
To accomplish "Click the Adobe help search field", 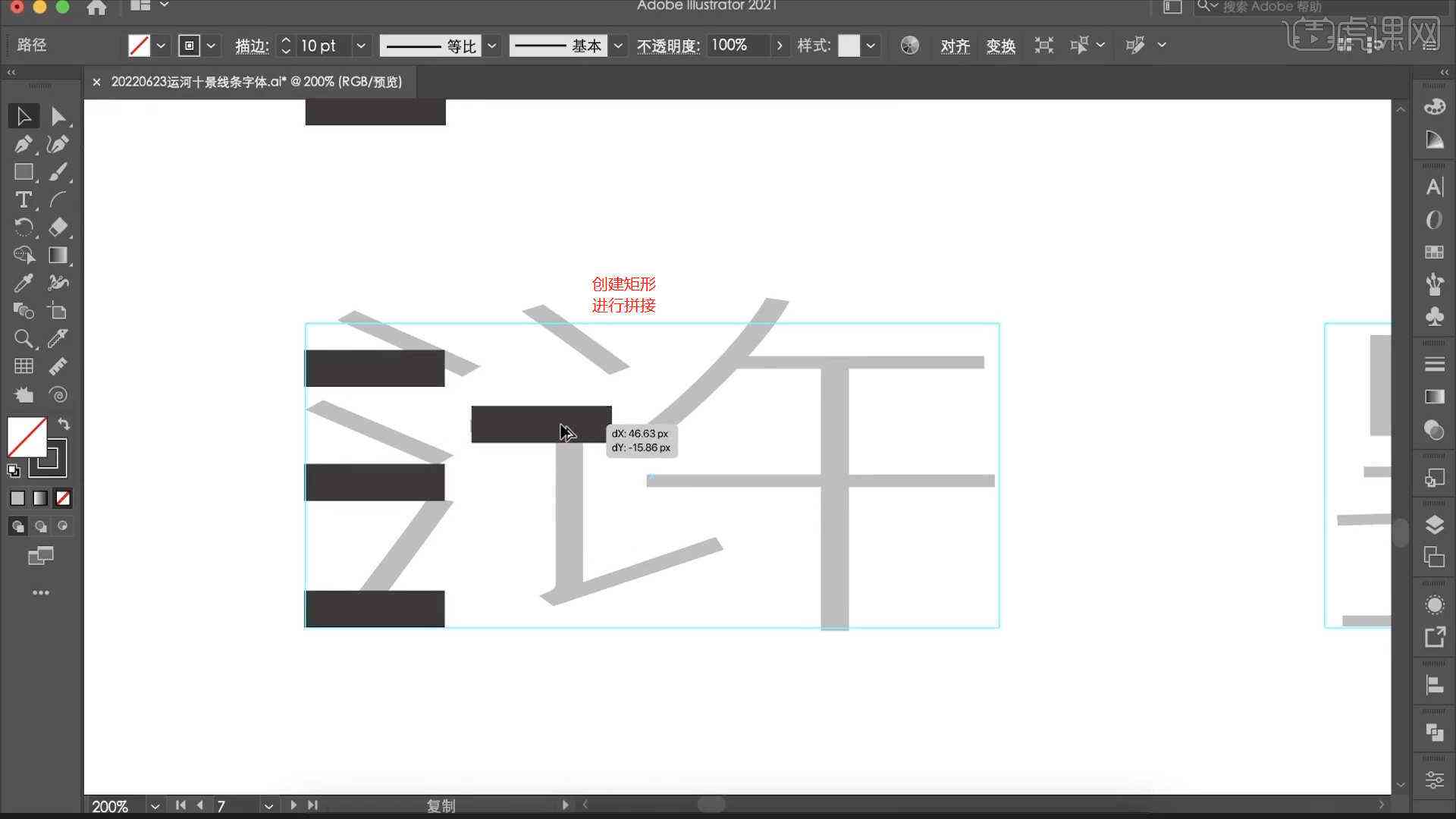I will coord(1321,7).
